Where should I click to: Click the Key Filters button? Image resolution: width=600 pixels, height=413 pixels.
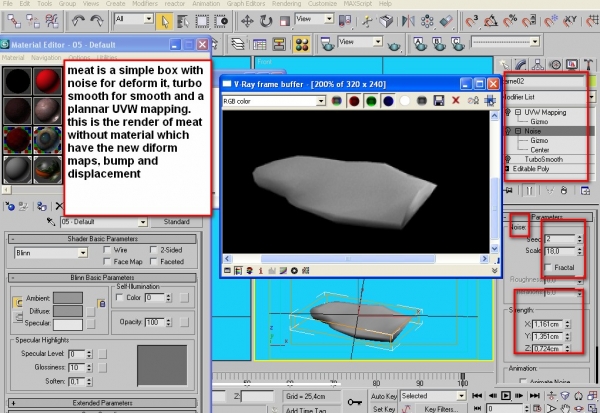[x=440, y=409]
